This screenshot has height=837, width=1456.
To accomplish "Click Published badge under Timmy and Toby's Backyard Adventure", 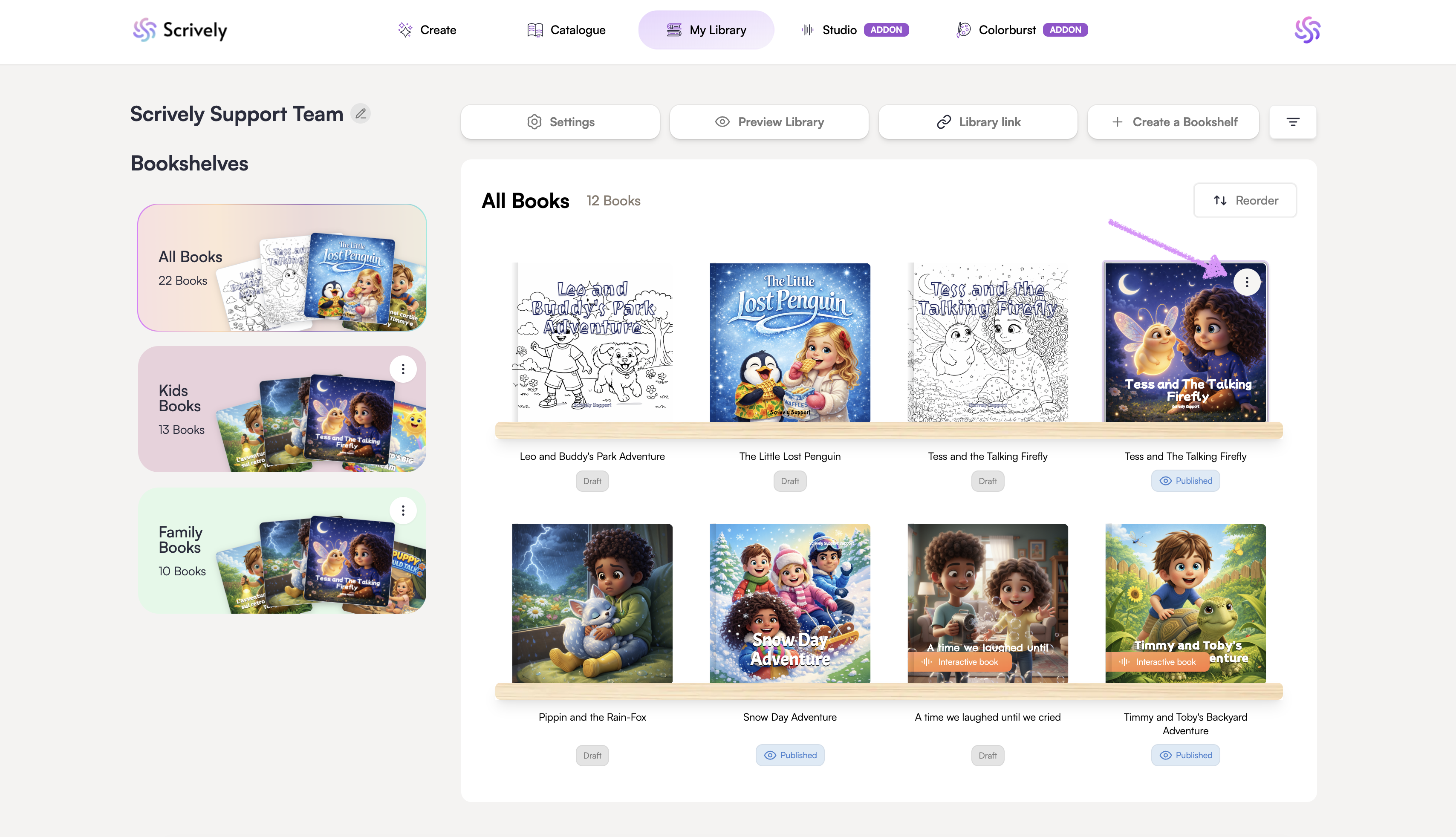I will (x=1185, y=755).
